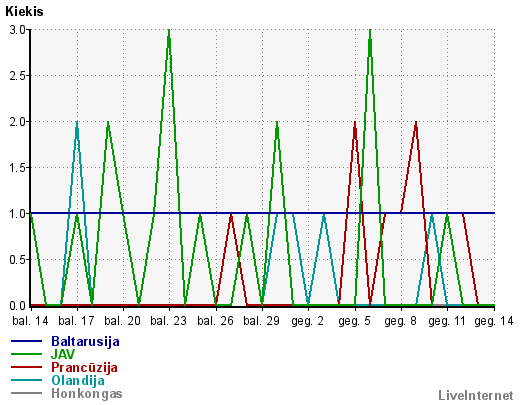Click the red Prancūzija legend line swatch
Screen dimensions: 520x405
tap(26, 367)
